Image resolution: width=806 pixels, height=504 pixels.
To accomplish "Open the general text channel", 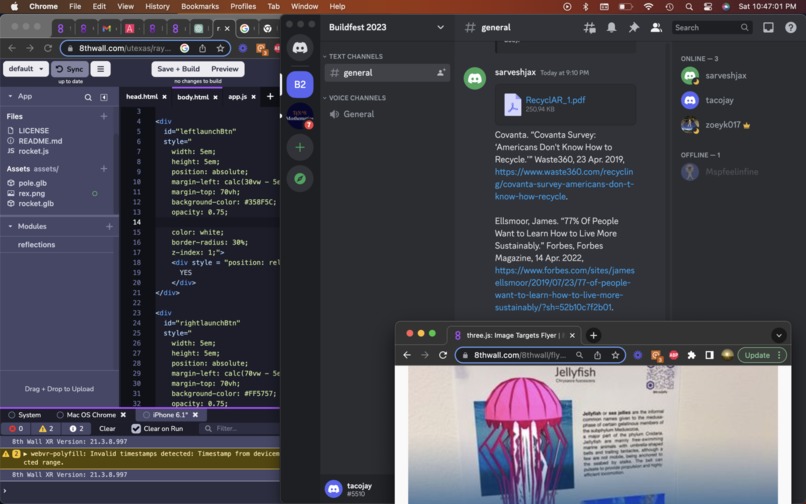I will [387, 73].
